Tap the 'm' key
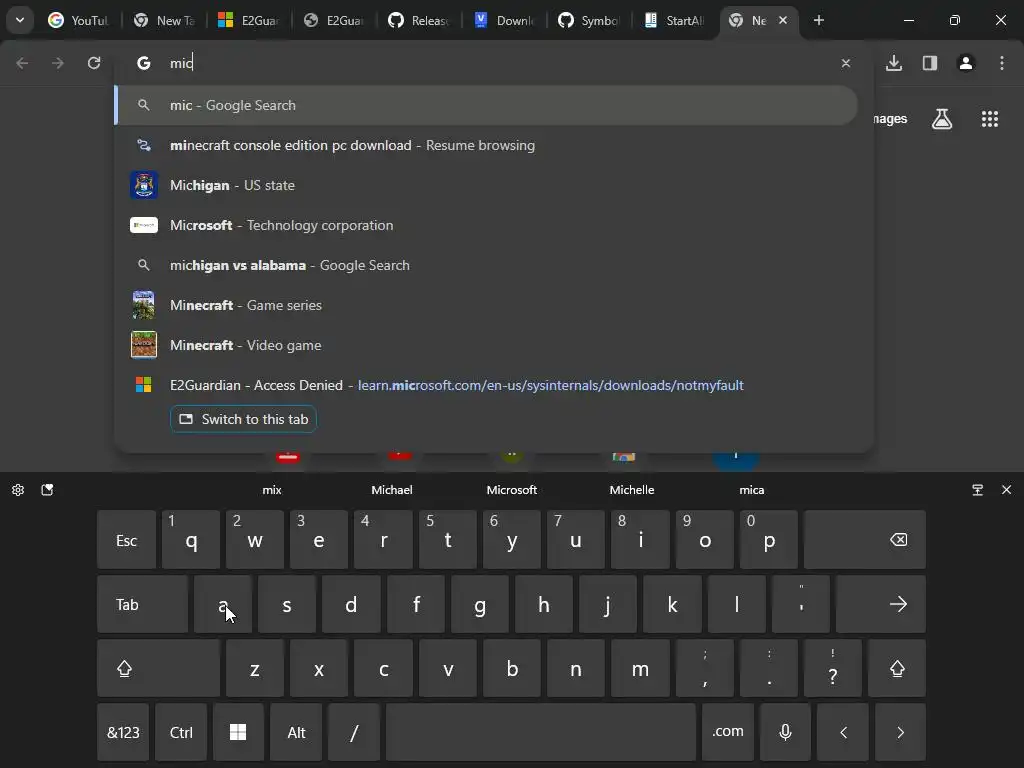Viewport: 1024px width, 768px height. [640, 668]
